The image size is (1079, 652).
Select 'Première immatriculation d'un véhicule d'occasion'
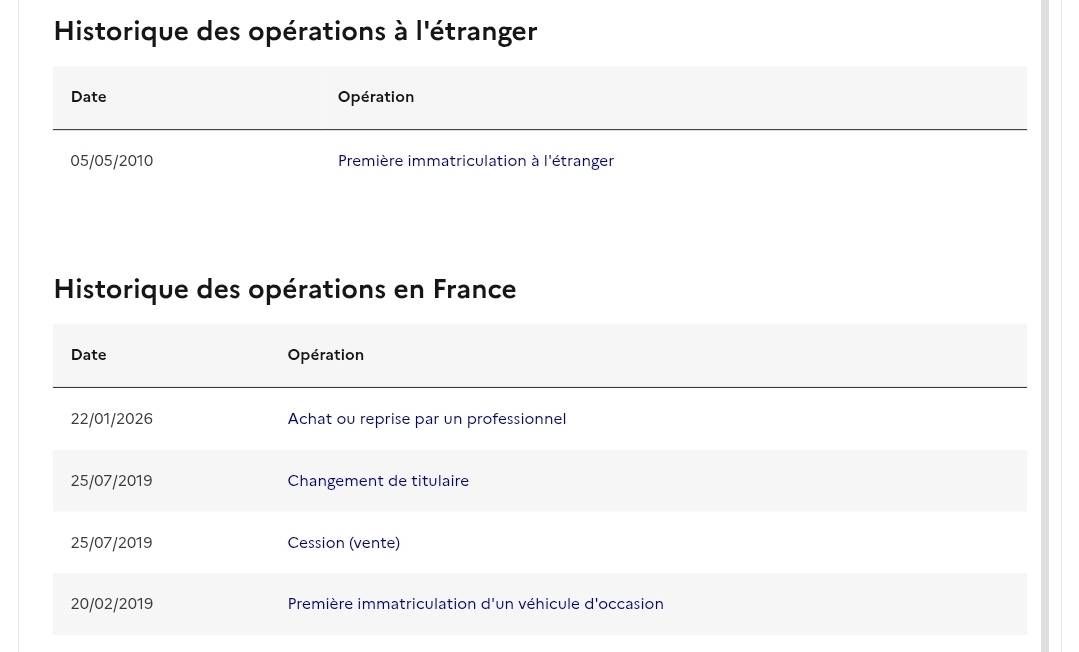476,604
